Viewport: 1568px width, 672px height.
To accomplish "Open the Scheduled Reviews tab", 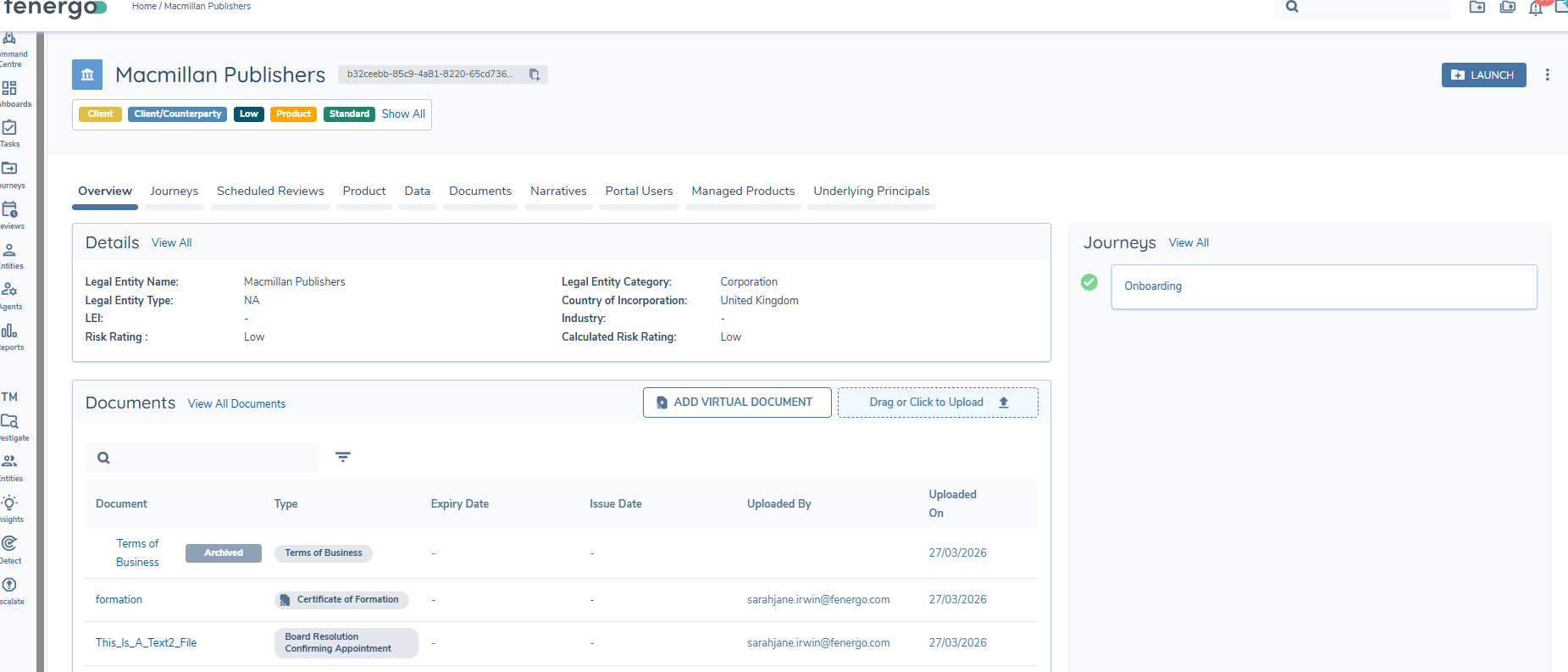I will [270, 191].
